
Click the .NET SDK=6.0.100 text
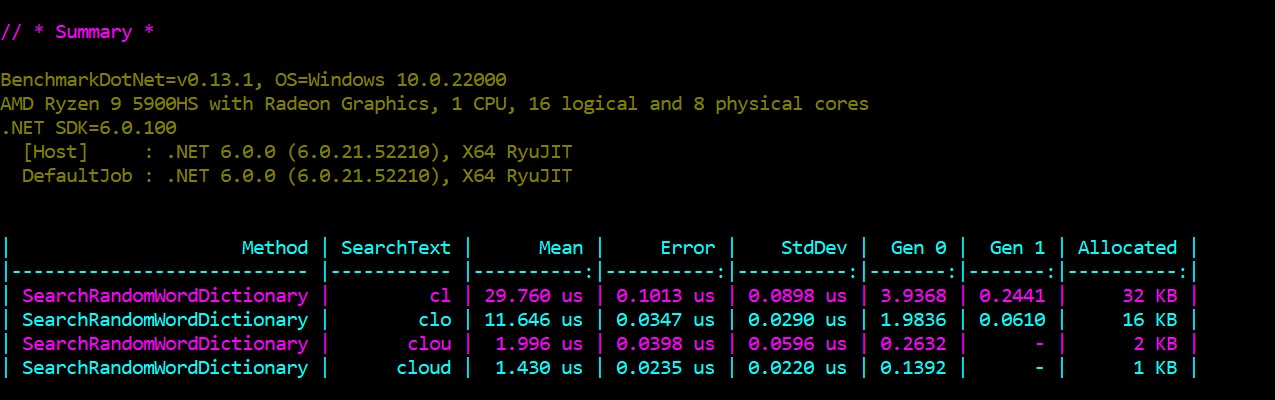(89, 128)
